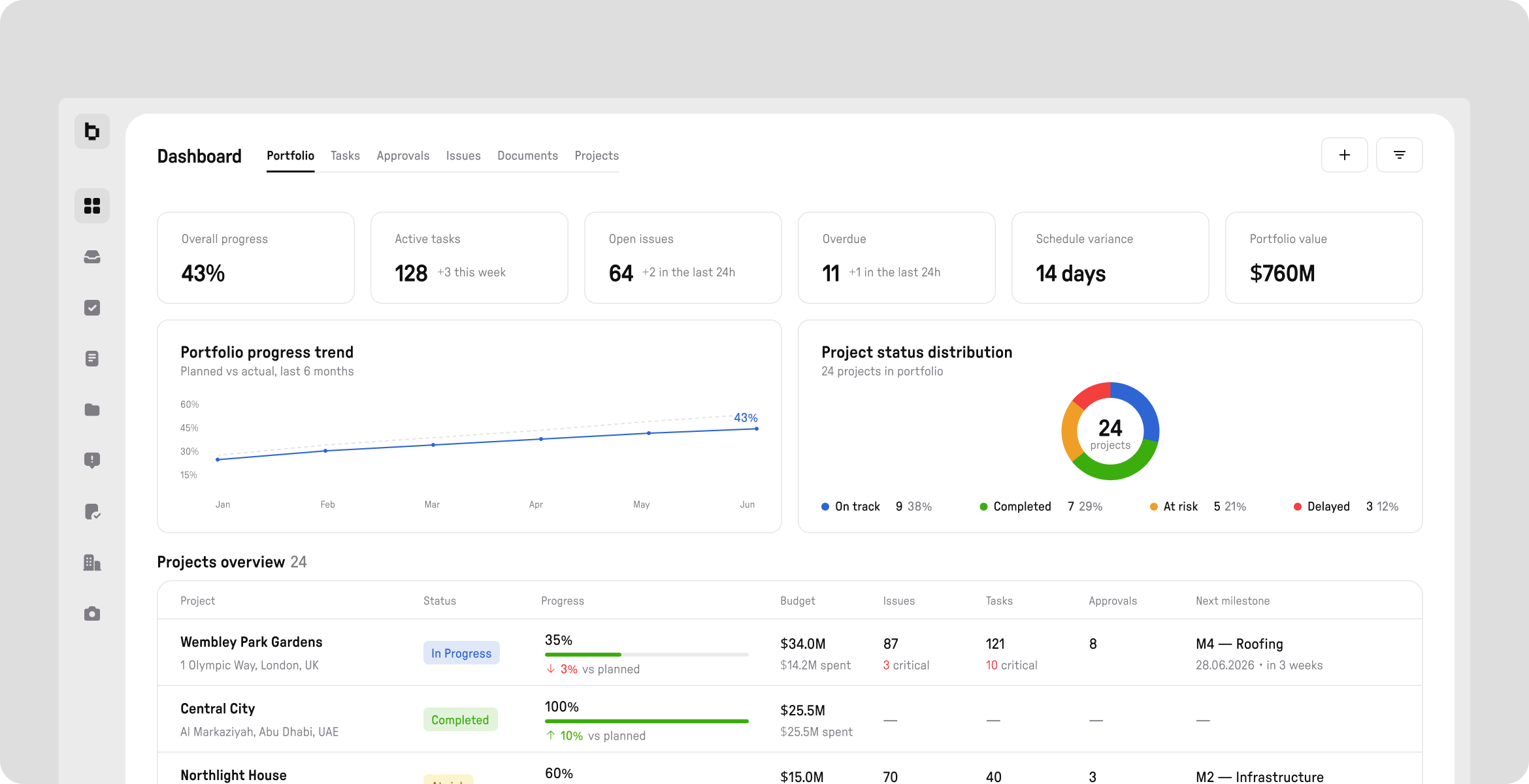Open the issues alert bubble icon in sidebar
This screenshot has width=1529, height=784.
(92, 461)
